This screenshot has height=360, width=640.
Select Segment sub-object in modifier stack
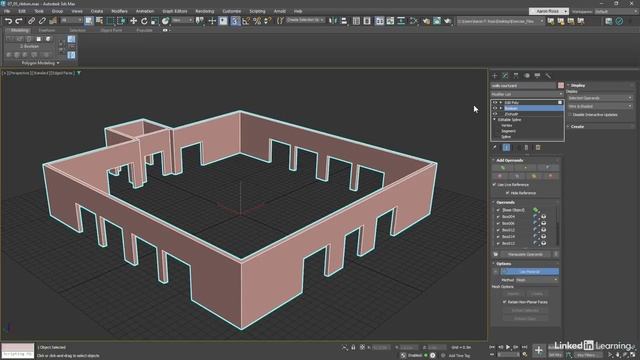(x=508, y=131)
